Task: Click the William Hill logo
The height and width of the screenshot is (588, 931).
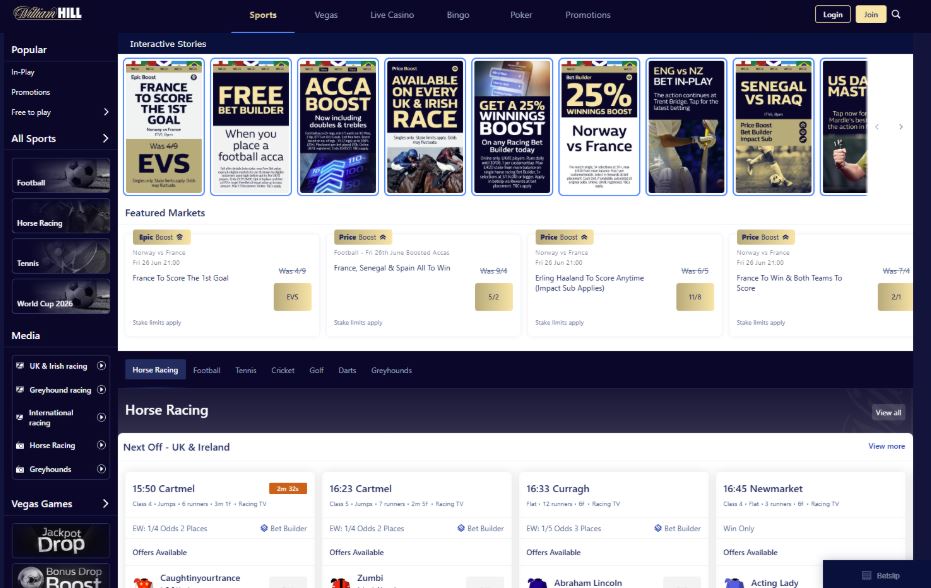Action: tap(48, 13)
